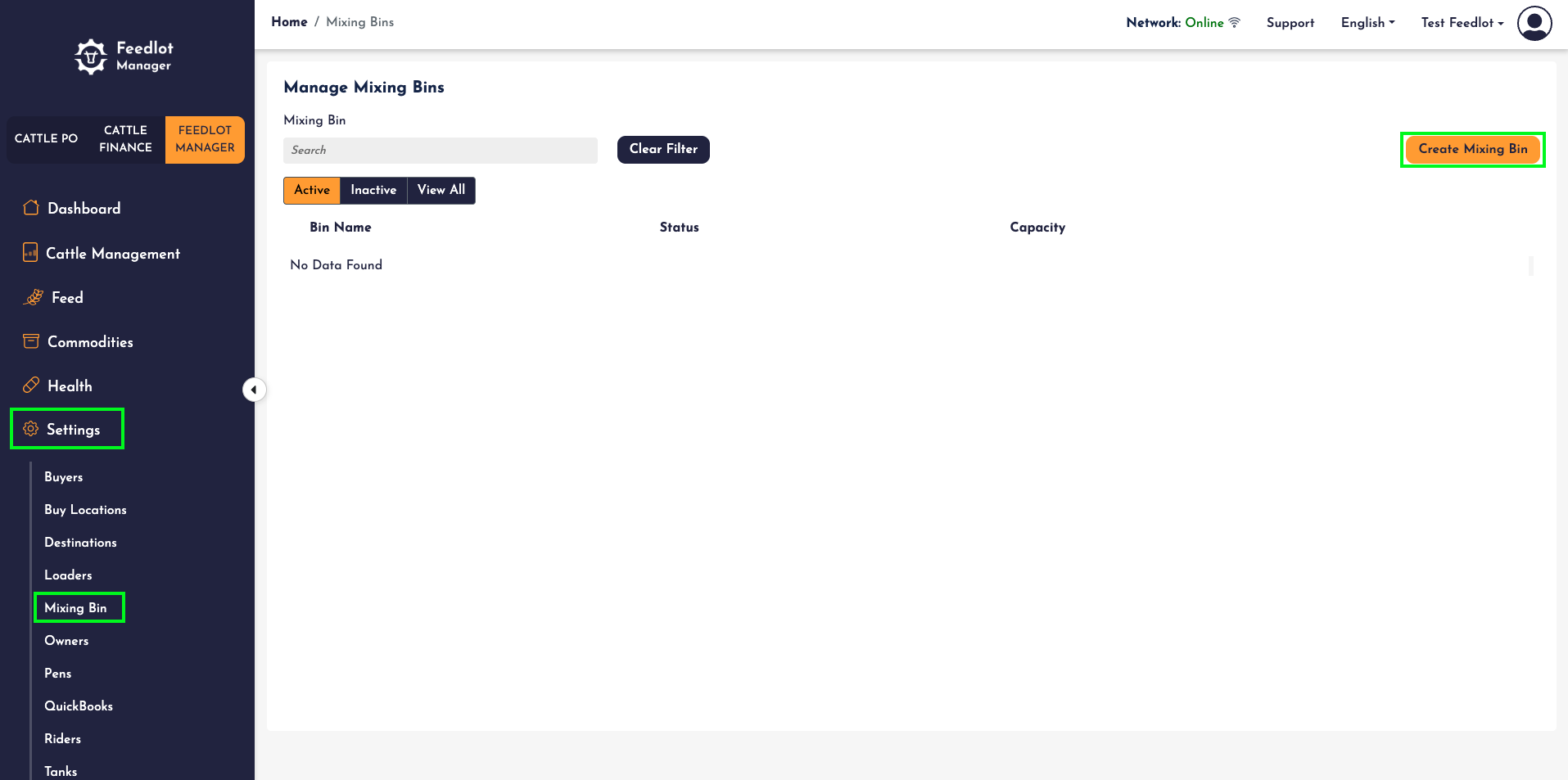Open the Health menu
Screen dimensions: 1568x780
[70, 386]
